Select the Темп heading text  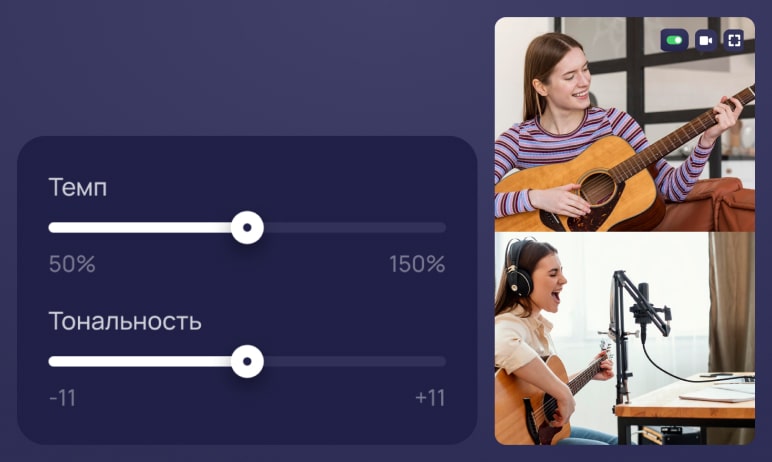coord(78,187)
